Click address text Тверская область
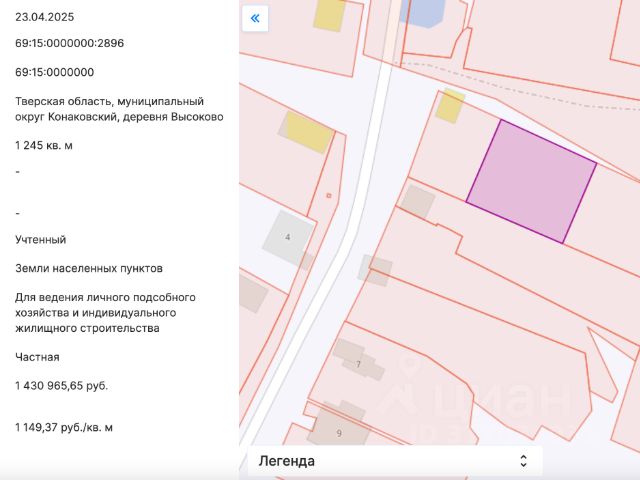The image size is (640, 480). [63, 101]
